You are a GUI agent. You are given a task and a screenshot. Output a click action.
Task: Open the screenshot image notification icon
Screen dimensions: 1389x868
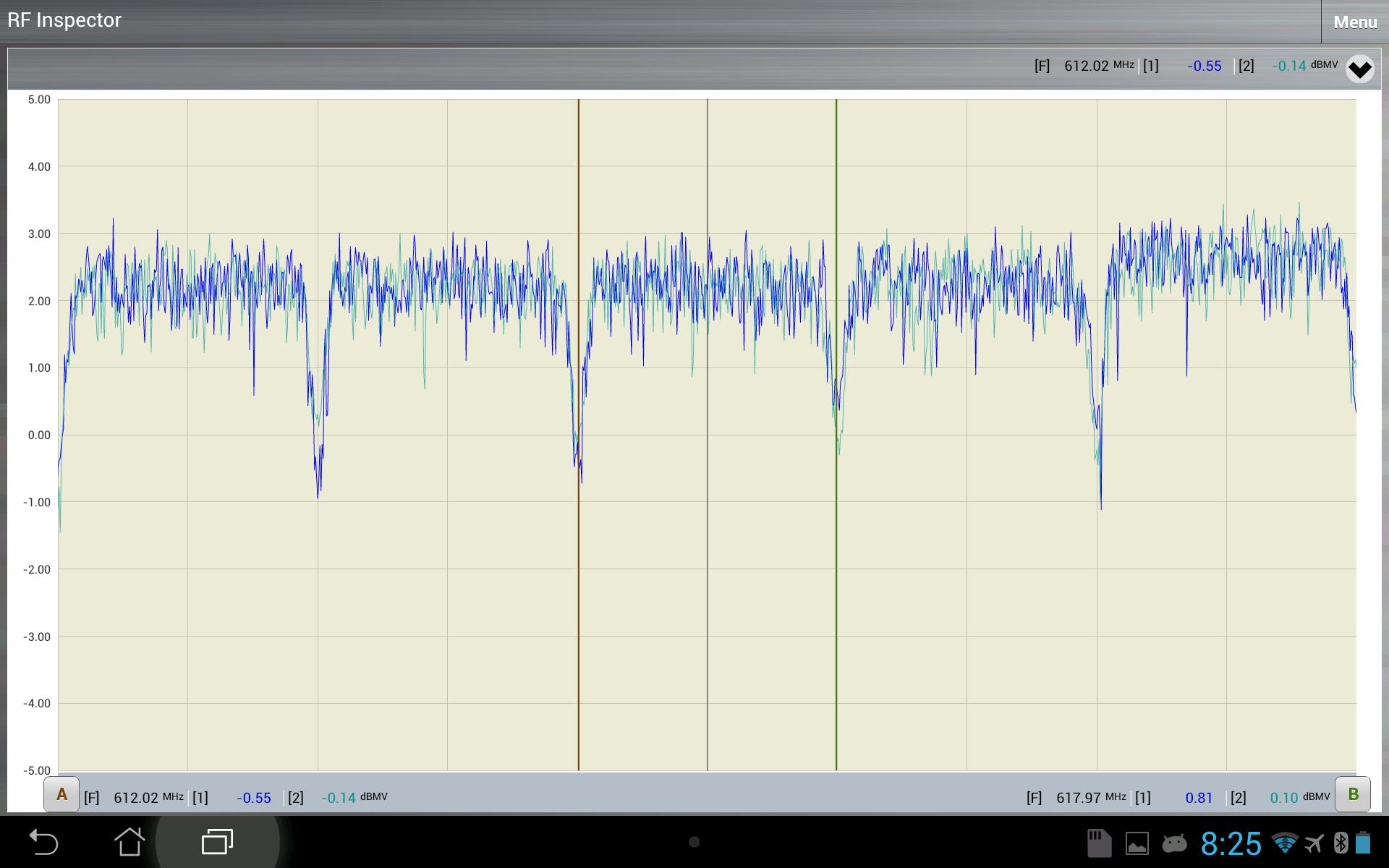click(x=1137, y=843)
